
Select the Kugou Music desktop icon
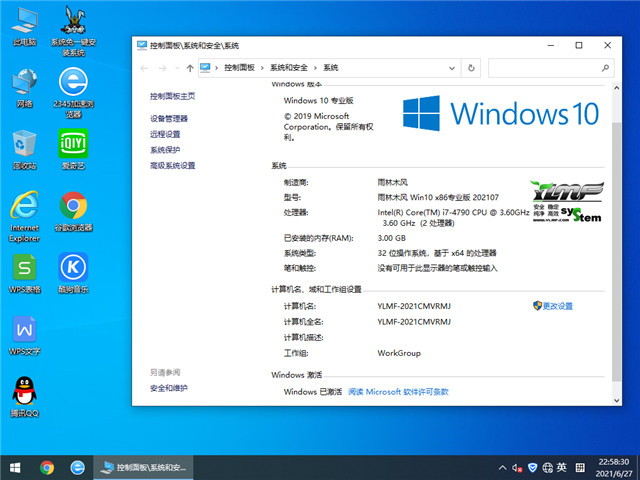tap(73, 274)
